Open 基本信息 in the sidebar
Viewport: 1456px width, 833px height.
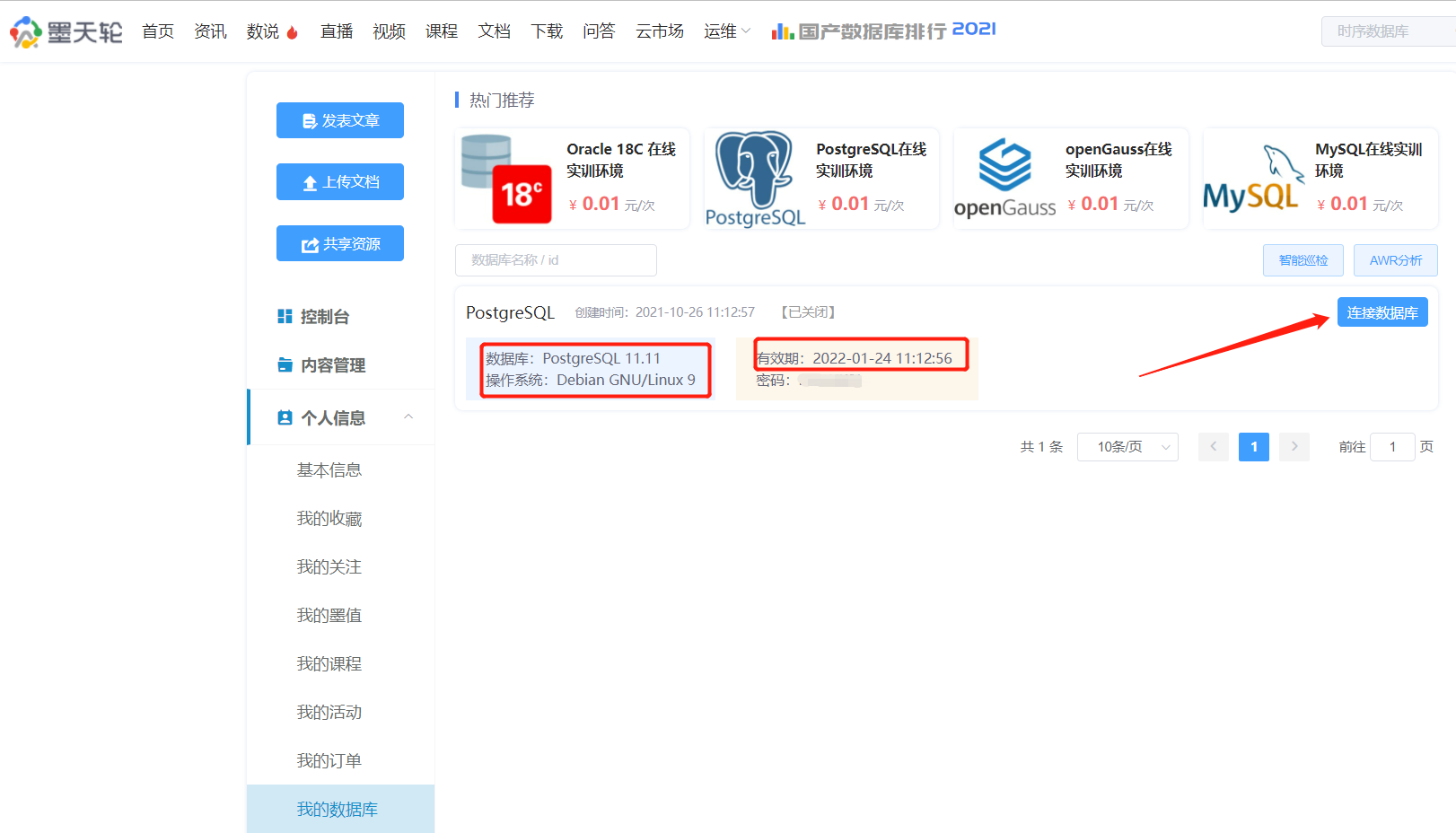pos(329,469)
